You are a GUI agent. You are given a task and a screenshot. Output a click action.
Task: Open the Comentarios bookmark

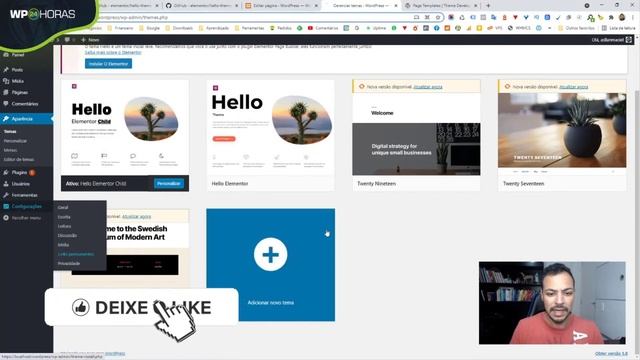[323, 28]
